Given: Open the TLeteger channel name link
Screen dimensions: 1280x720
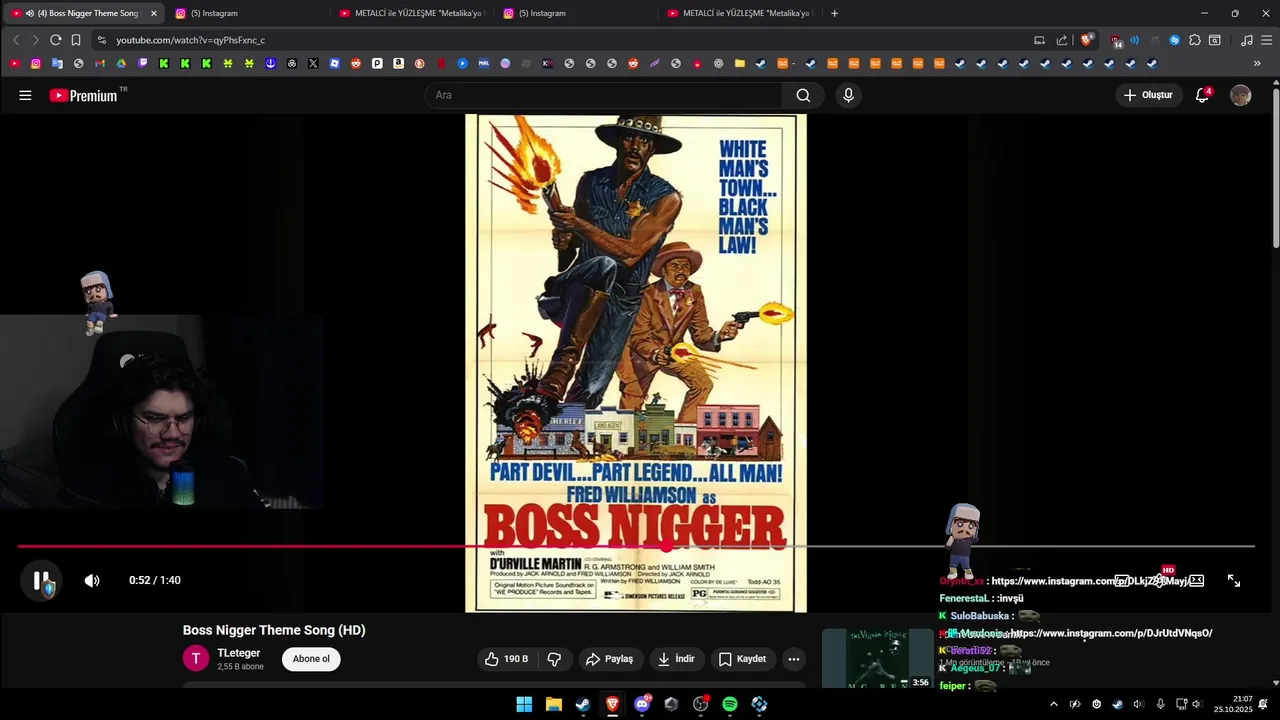Looking at the screenshot, I should [x=239, y=653].
